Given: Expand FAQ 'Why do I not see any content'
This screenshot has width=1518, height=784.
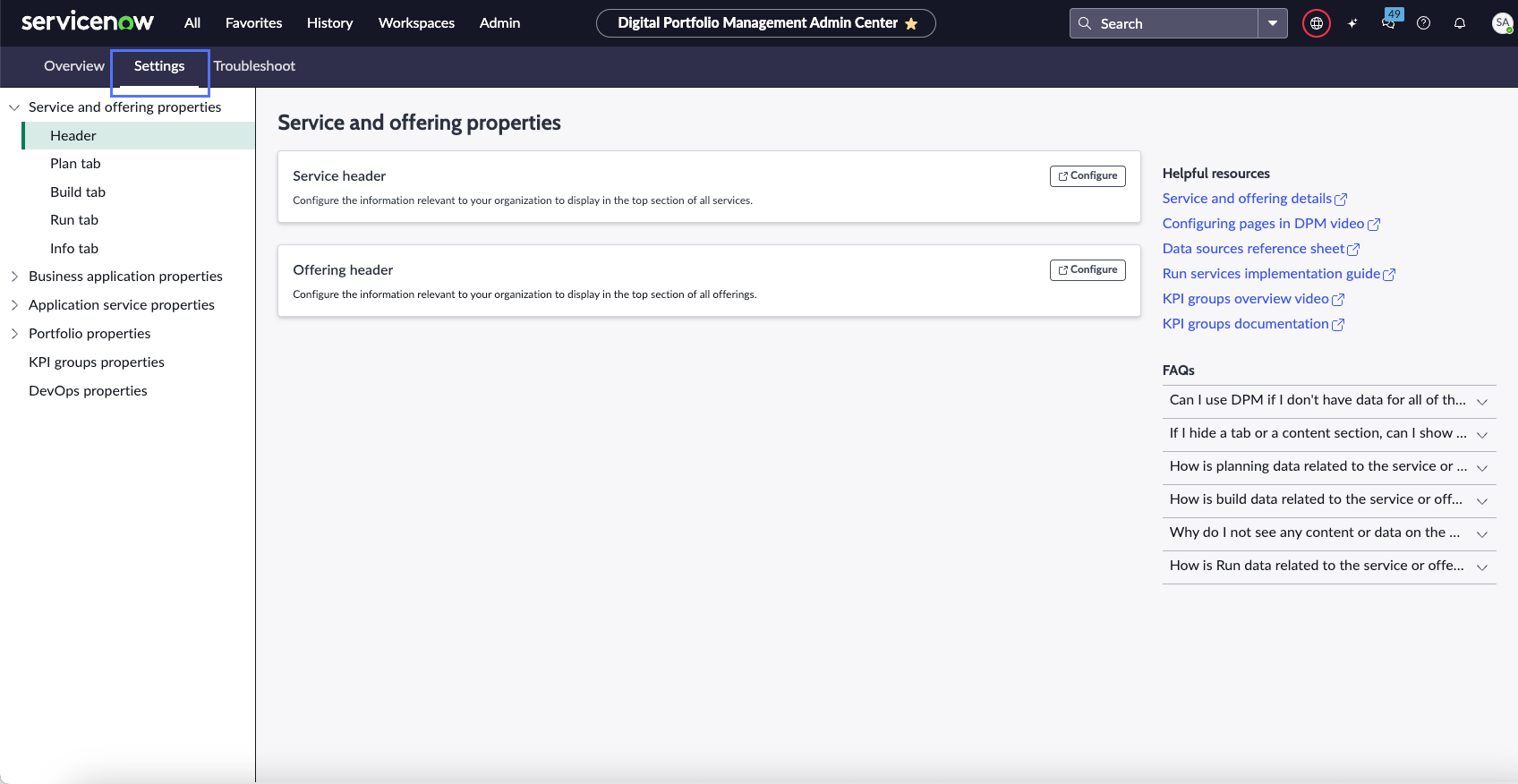Looking at the screenshot, I should click(x=1329, y=533).
